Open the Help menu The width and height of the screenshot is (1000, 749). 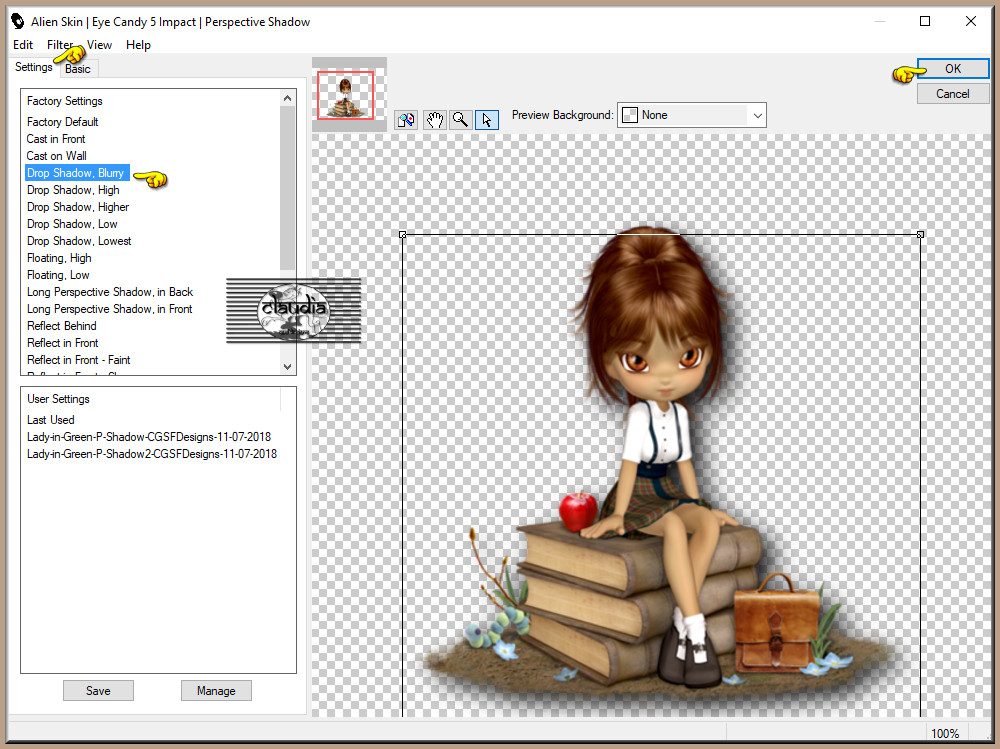point(138,45)
